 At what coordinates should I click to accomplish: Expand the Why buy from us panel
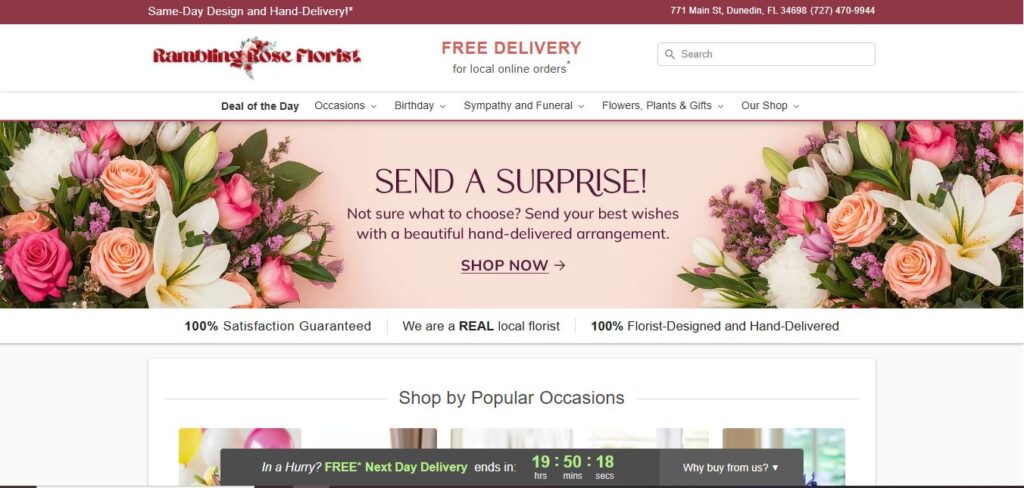click(x=731, y=468)
